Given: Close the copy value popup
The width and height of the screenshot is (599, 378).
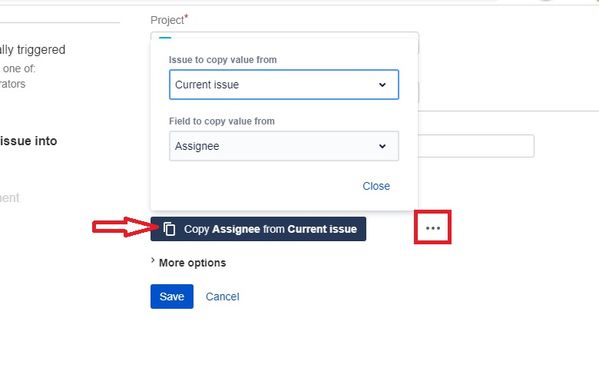Looking at the screenshot, I should pyautogui.click(x=376, y=186).
